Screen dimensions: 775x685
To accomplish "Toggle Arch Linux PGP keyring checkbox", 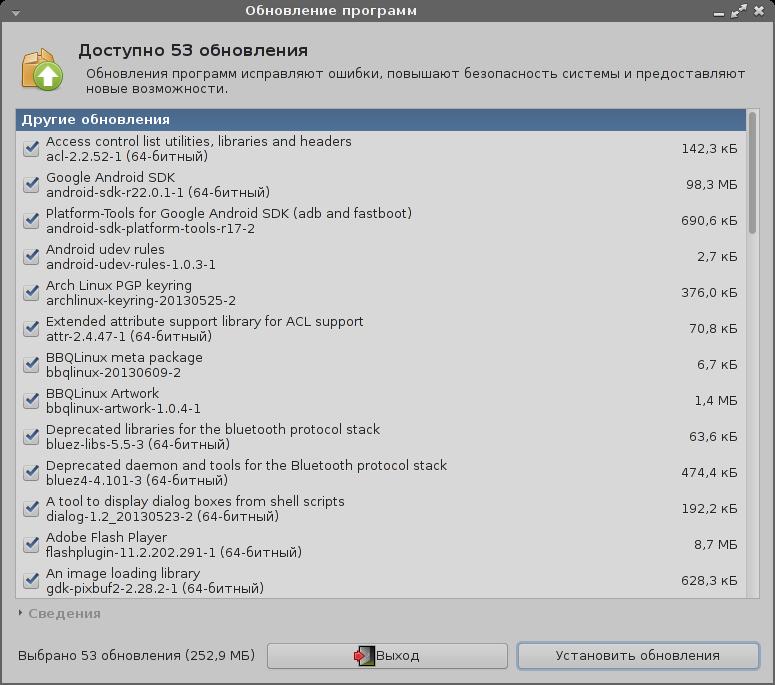I will 31,293.
